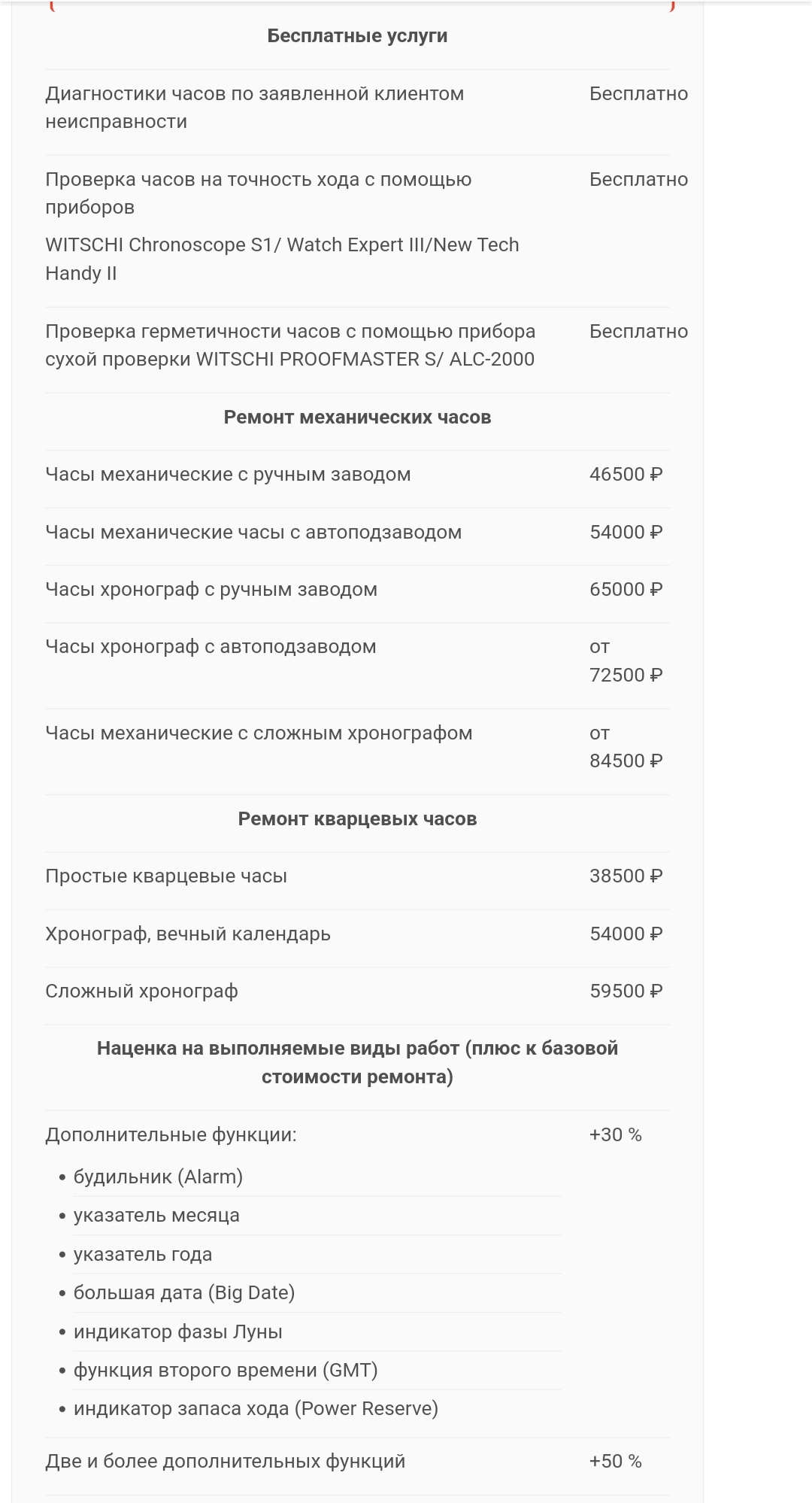Tap "функция второго времени (GMT)" item
Image resolution: width=812 pixels, height=1503 pixels.
[226, 1371]
